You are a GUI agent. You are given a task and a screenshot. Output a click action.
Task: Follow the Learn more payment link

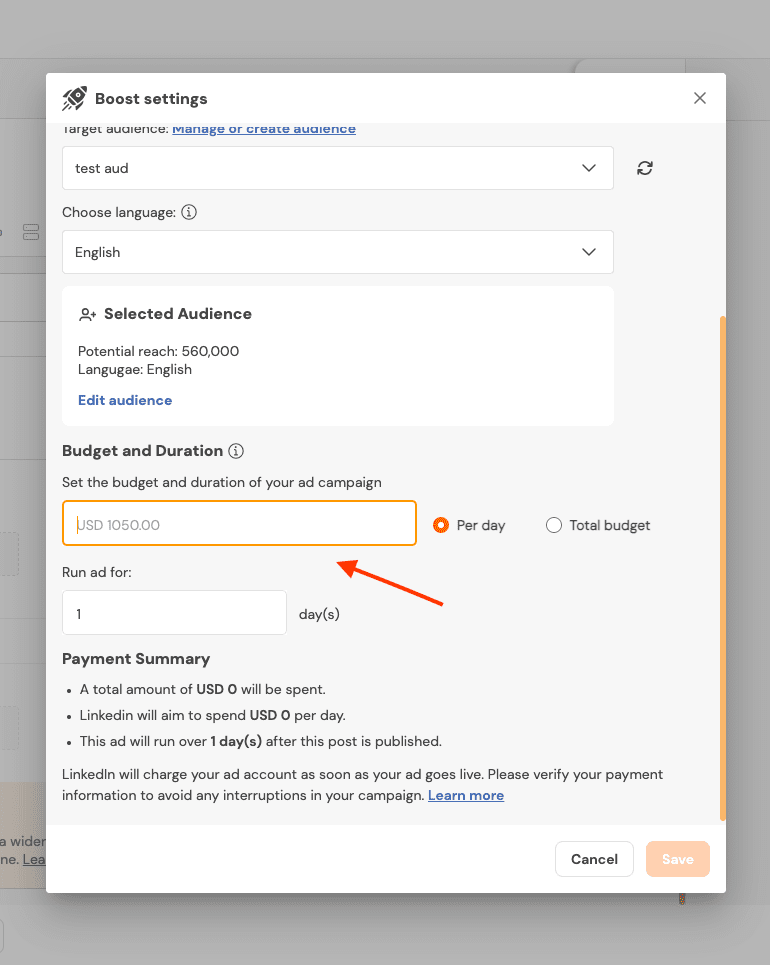(466, 795)
